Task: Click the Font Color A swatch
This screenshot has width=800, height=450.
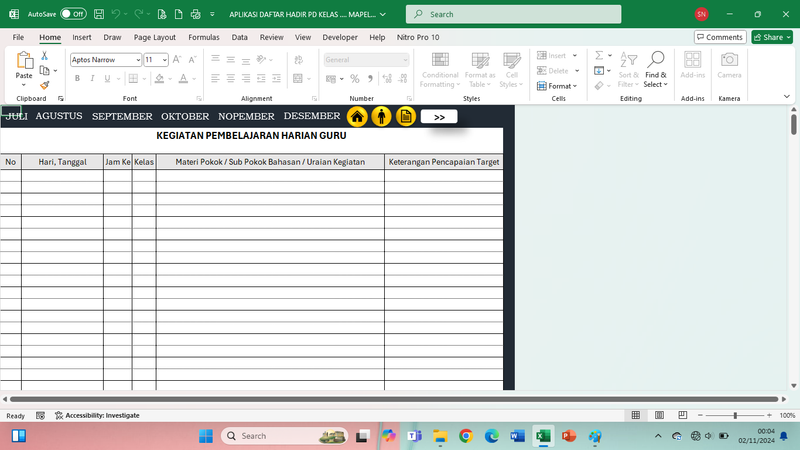Action: point(183,79)
